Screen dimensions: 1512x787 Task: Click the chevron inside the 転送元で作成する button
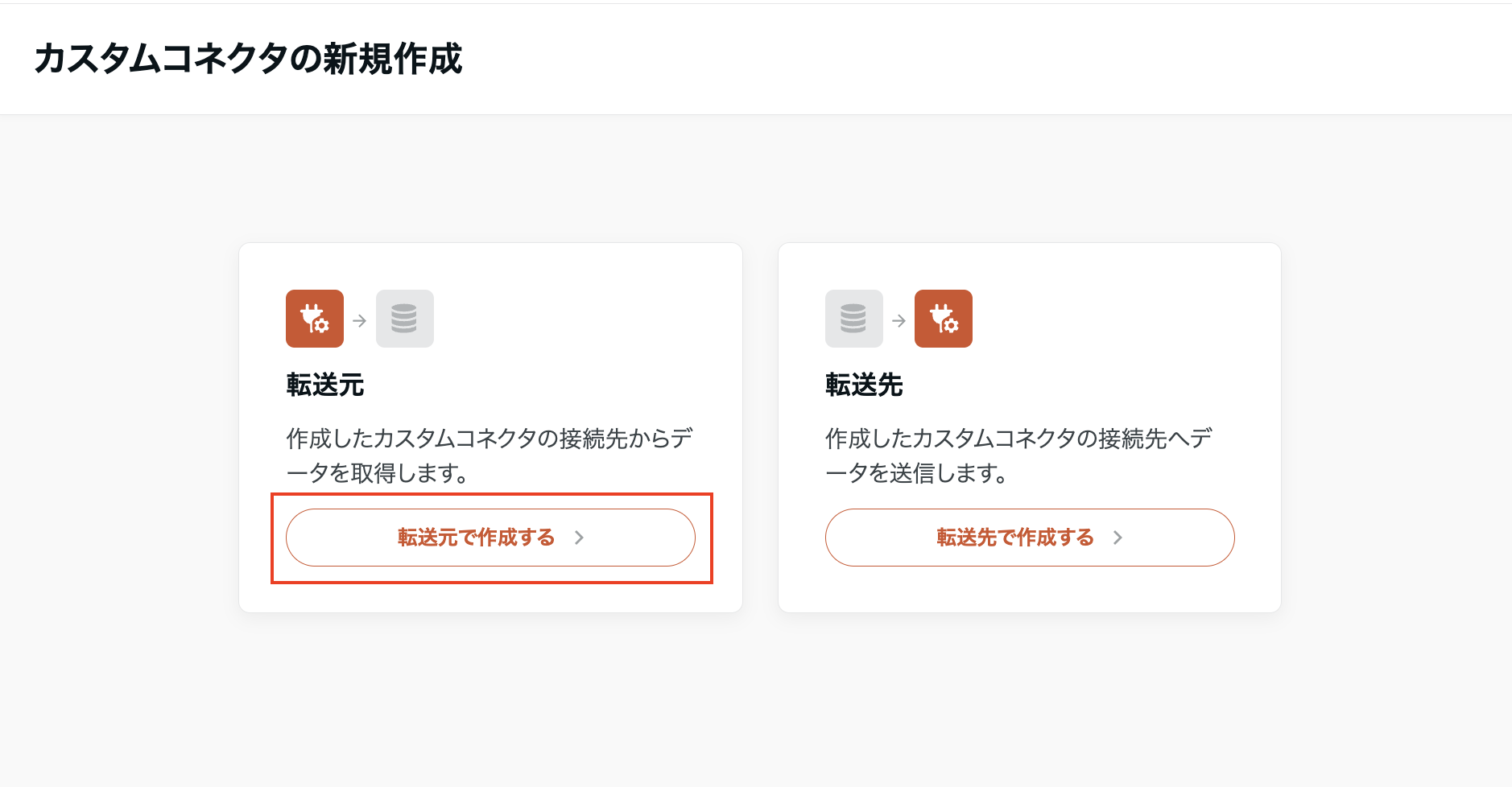[579, 538]
